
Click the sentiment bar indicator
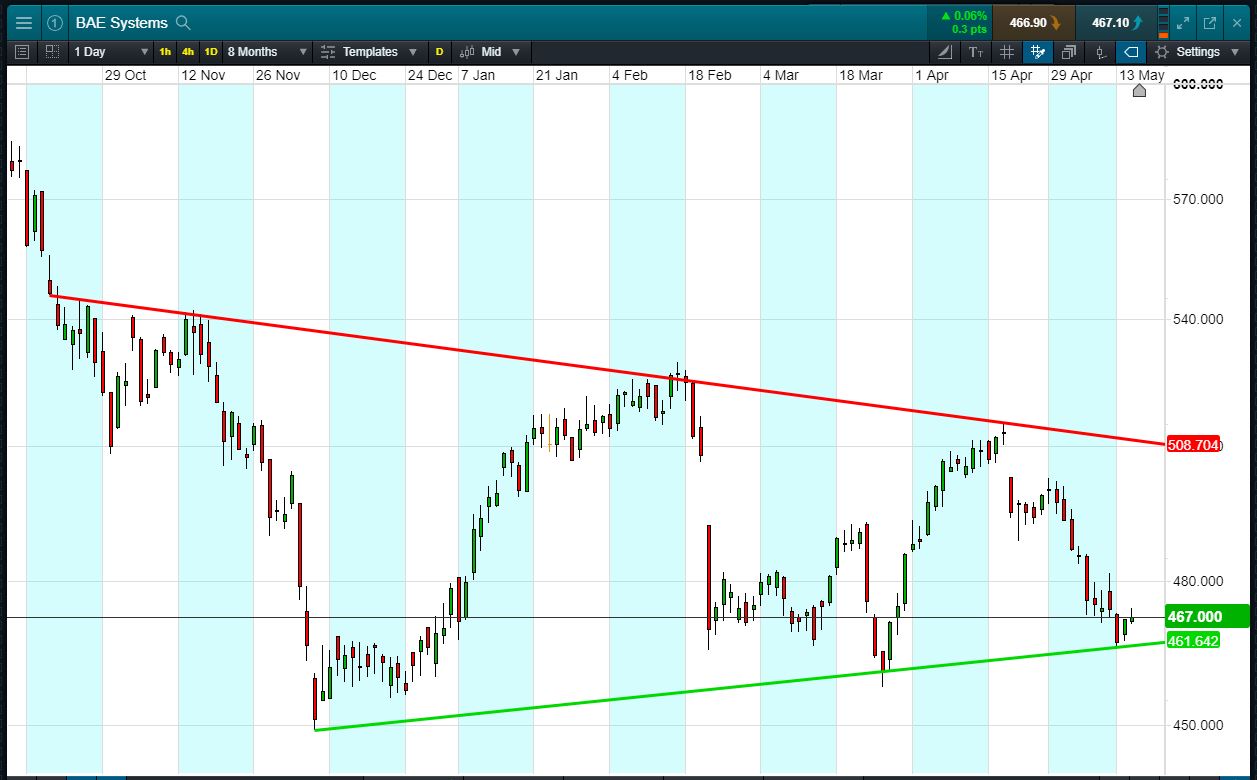coord(1162,22)
